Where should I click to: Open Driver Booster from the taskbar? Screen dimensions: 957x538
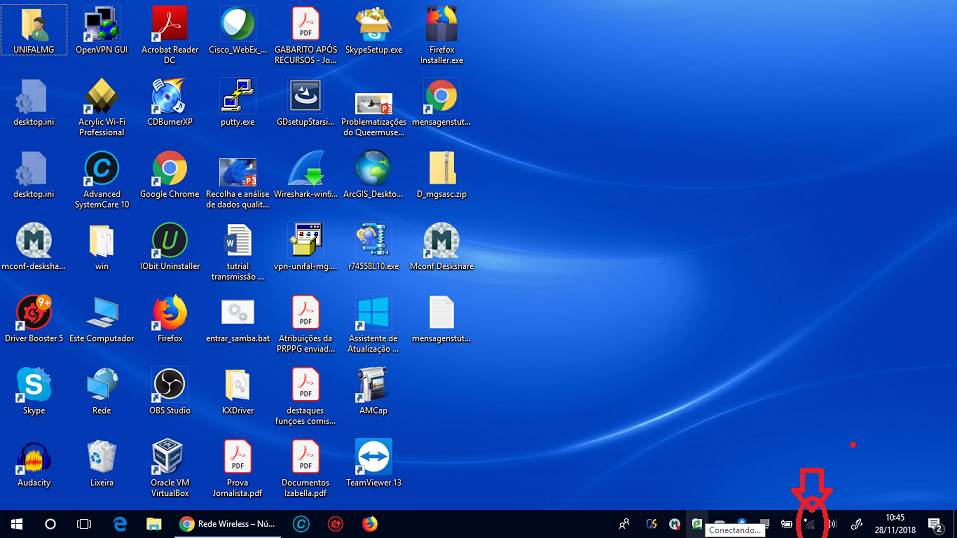pos(335,524)
